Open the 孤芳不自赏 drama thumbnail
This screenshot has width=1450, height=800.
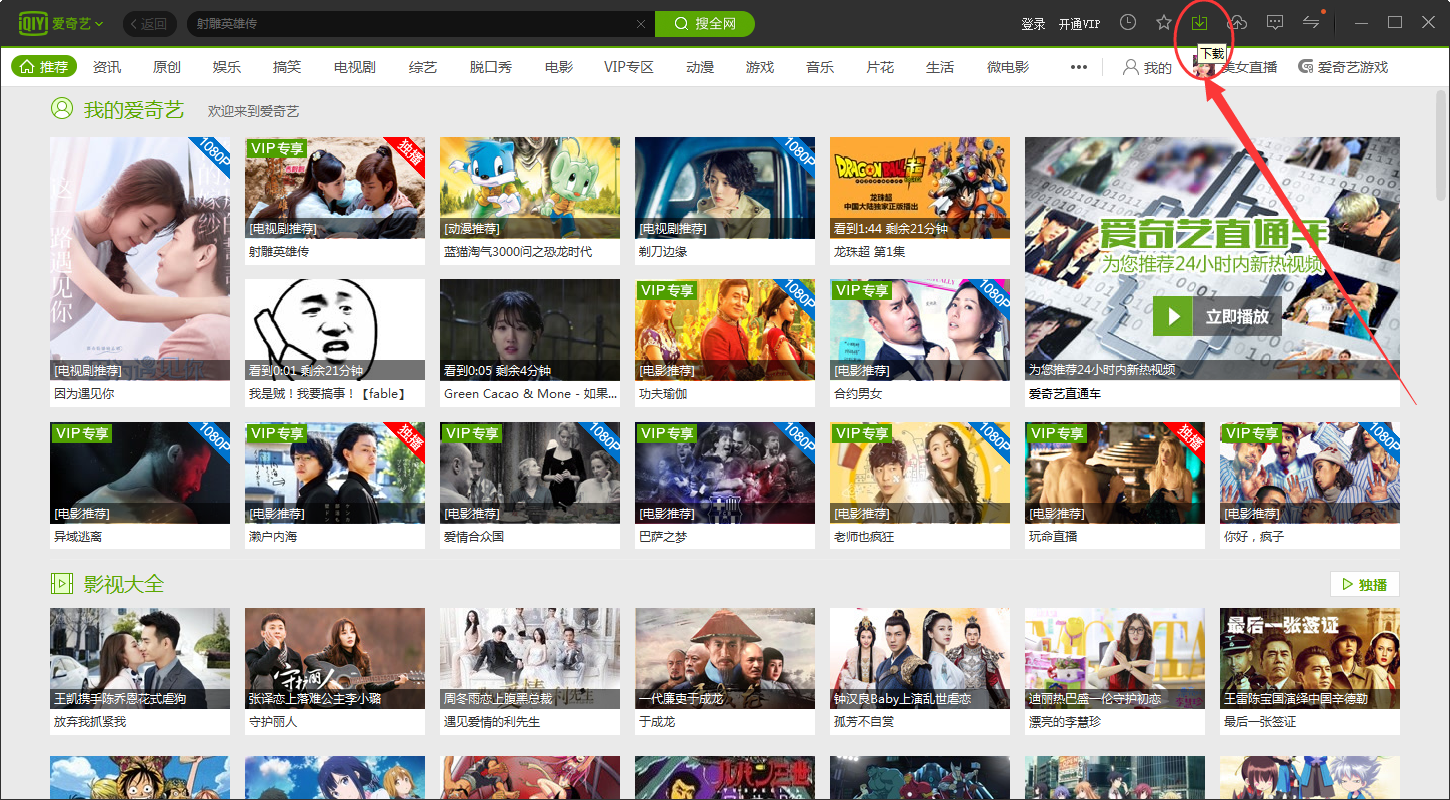click(920, 658)
